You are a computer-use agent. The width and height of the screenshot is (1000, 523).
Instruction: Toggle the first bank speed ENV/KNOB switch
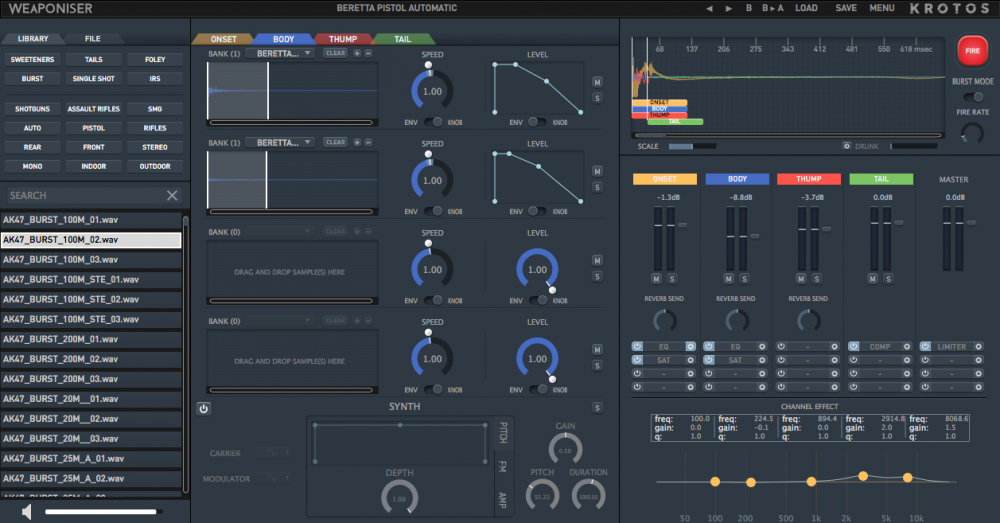pyautogui.click(x=434, y=122)
